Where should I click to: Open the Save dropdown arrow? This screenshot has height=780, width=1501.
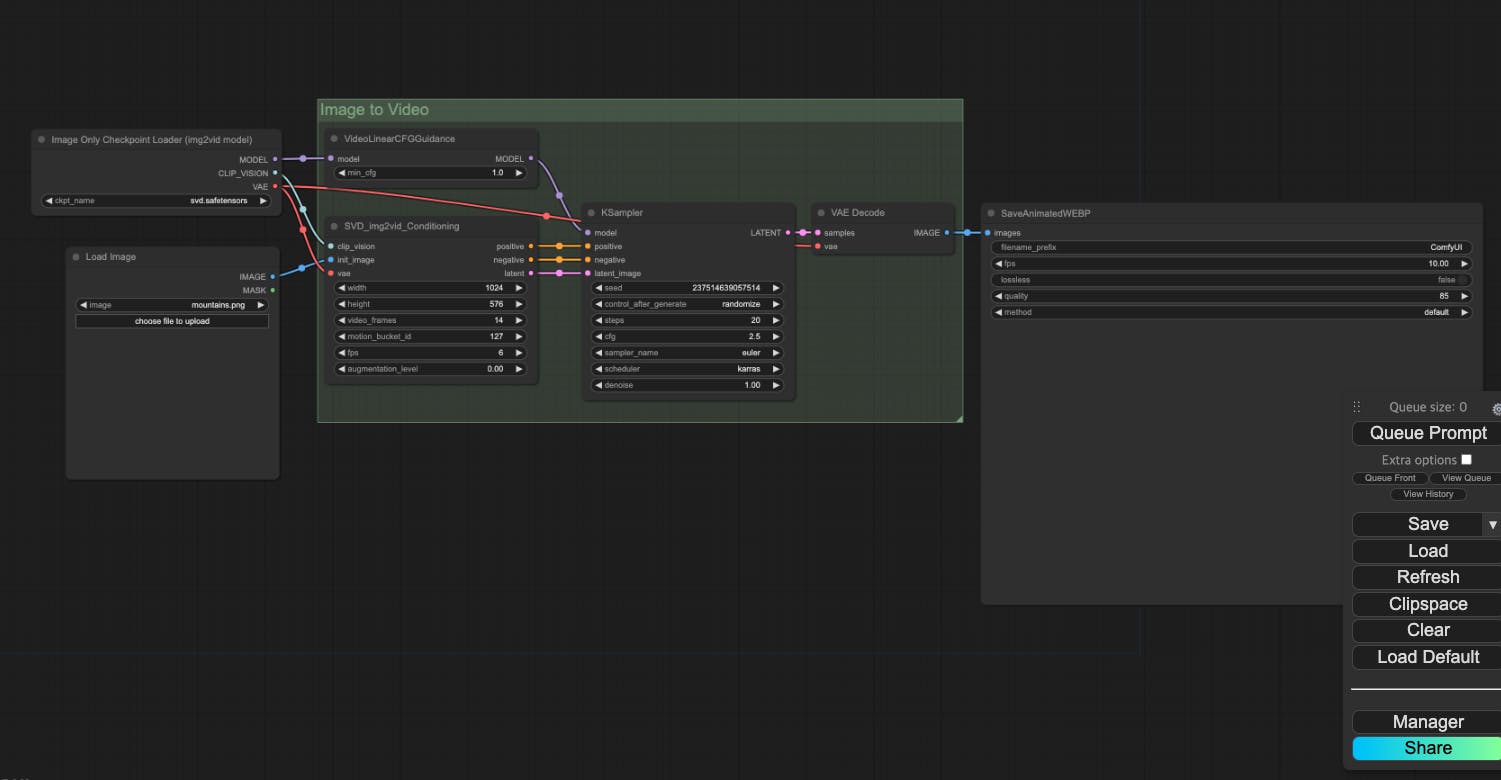(1492, 524)
